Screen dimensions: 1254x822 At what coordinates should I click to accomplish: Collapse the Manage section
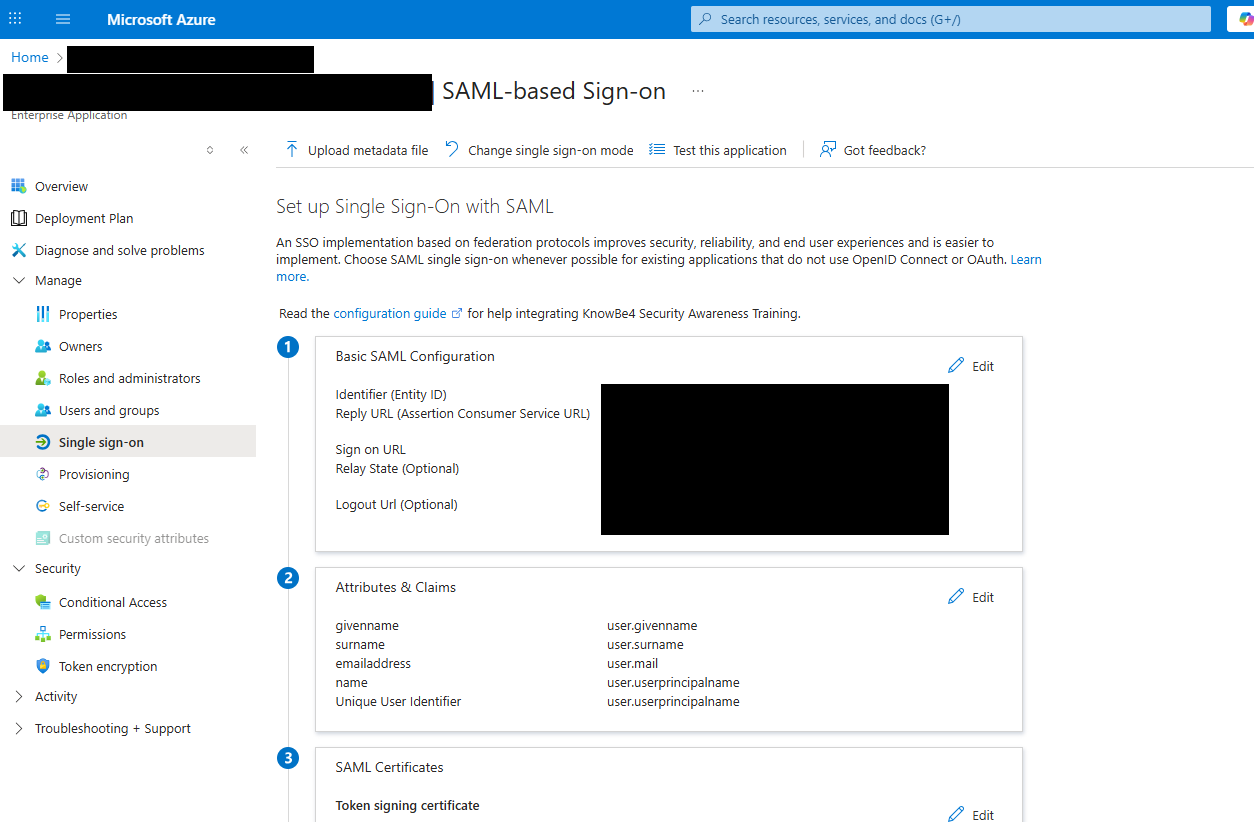tap(18, 281)
